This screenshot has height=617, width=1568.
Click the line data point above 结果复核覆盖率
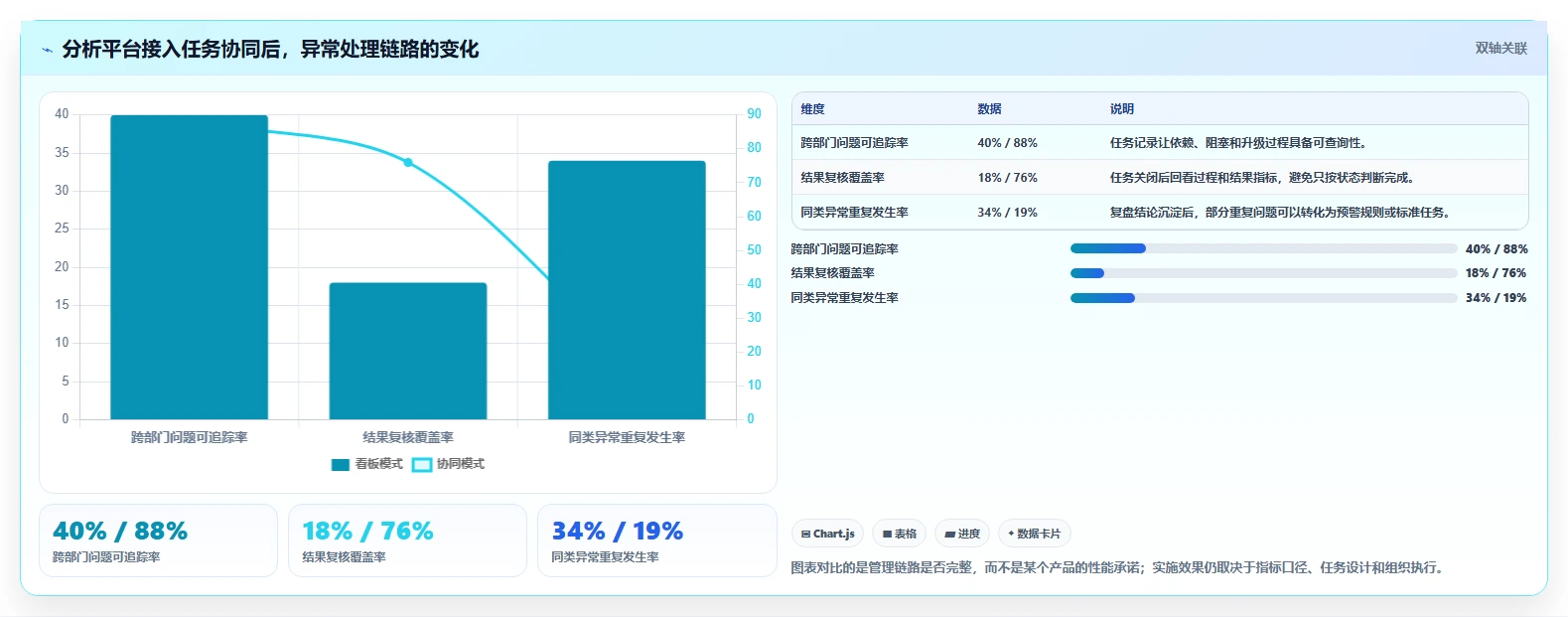pyautogui.click(x=407, y=162)
